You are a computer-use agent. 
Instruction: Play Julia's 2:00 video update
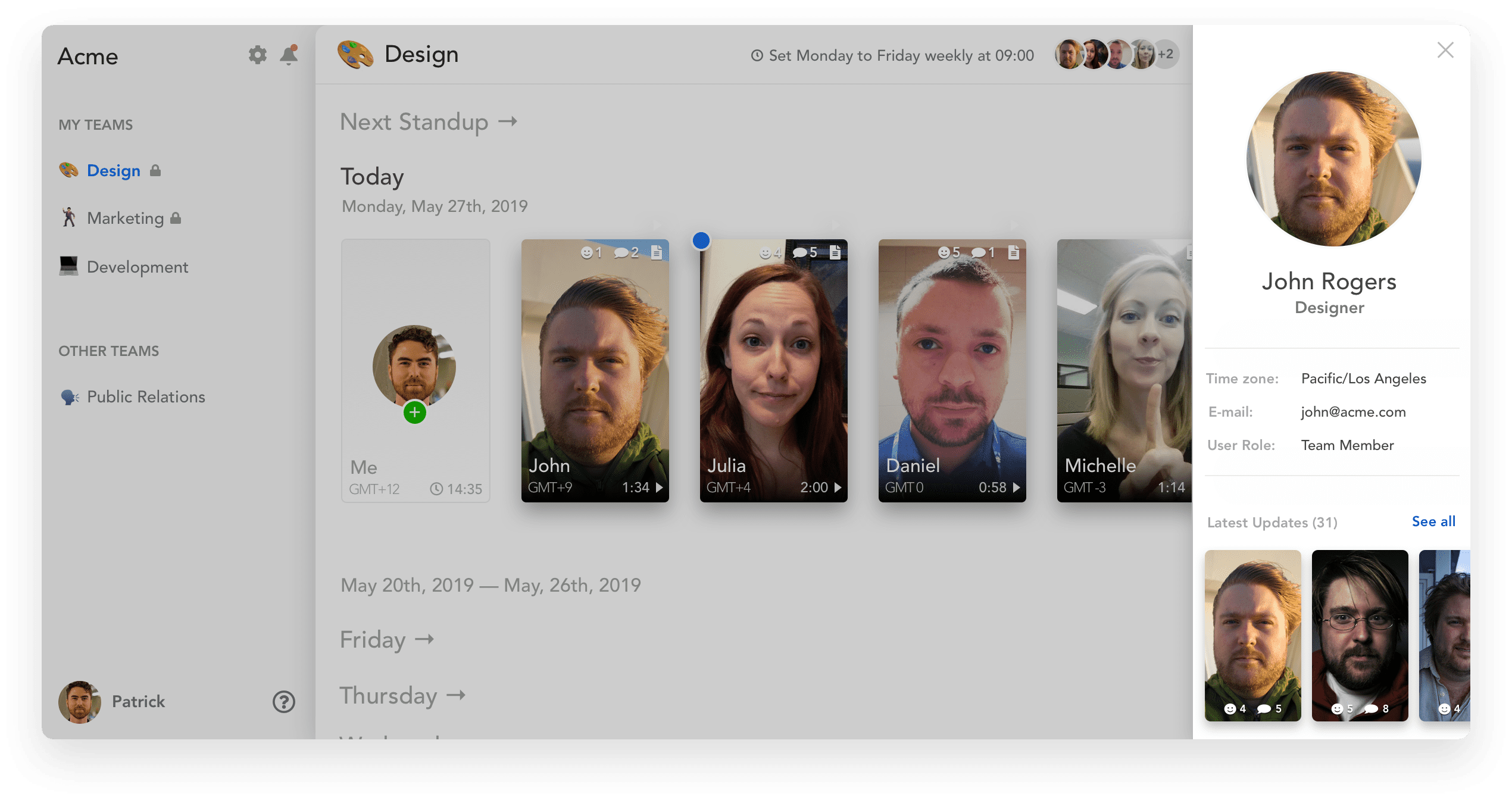coord(838,487)
